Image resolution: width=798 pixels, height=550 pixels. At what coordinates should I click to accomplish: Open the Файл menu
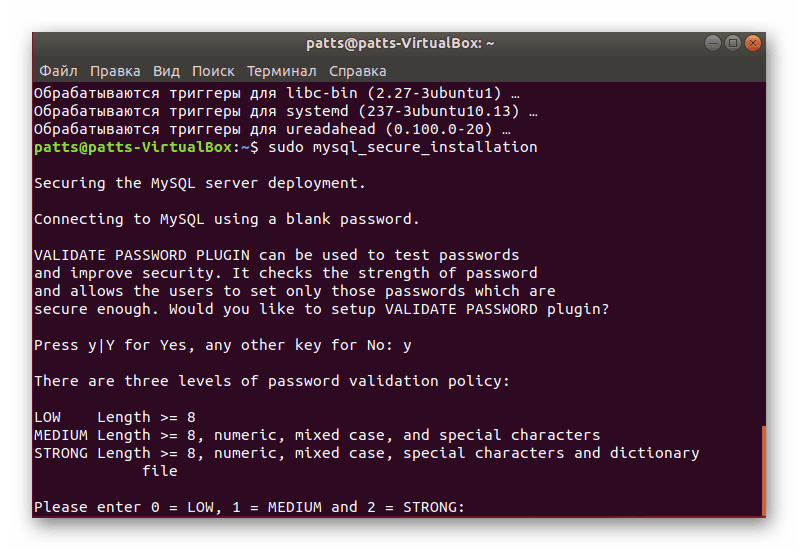(58, 71)
